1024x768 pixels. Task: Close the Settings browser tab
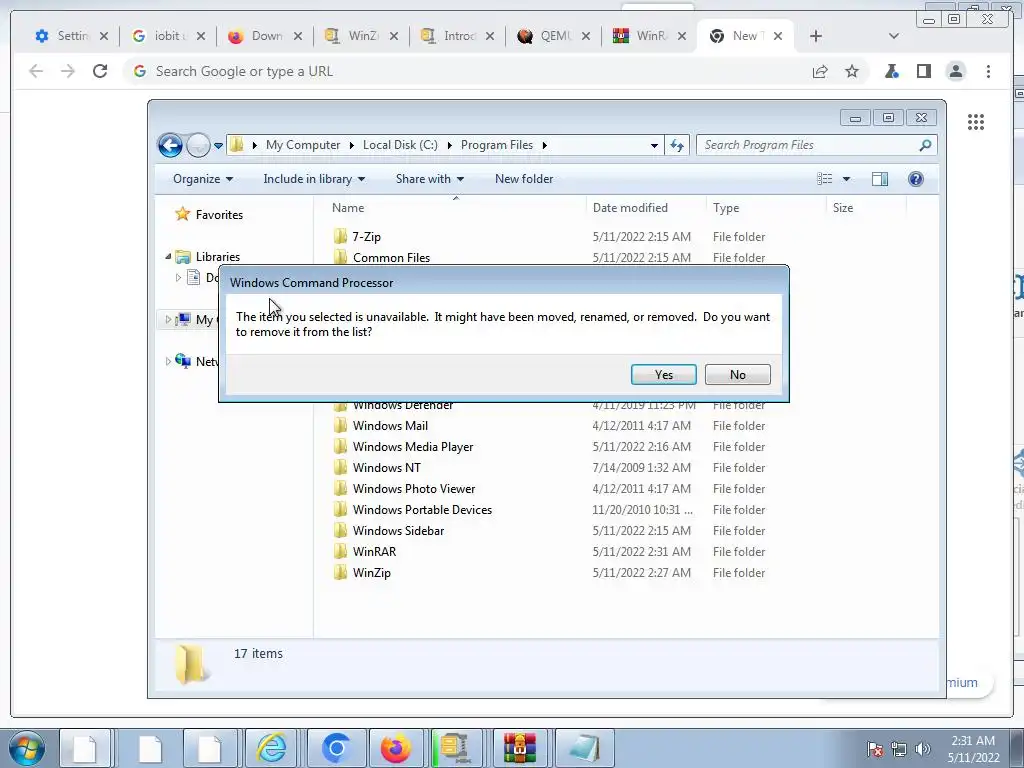[103, 36]
